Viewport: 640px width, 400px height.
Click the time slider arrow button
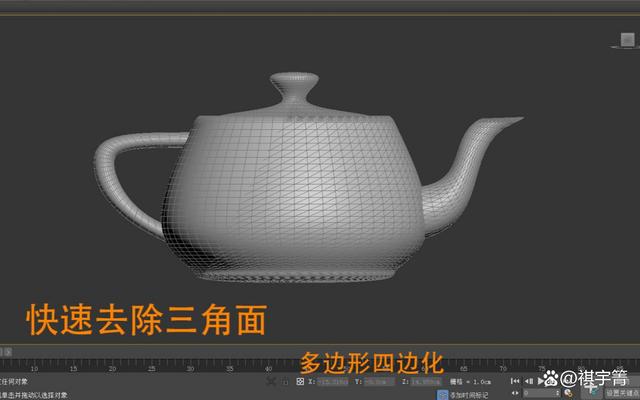coord(8,351)
